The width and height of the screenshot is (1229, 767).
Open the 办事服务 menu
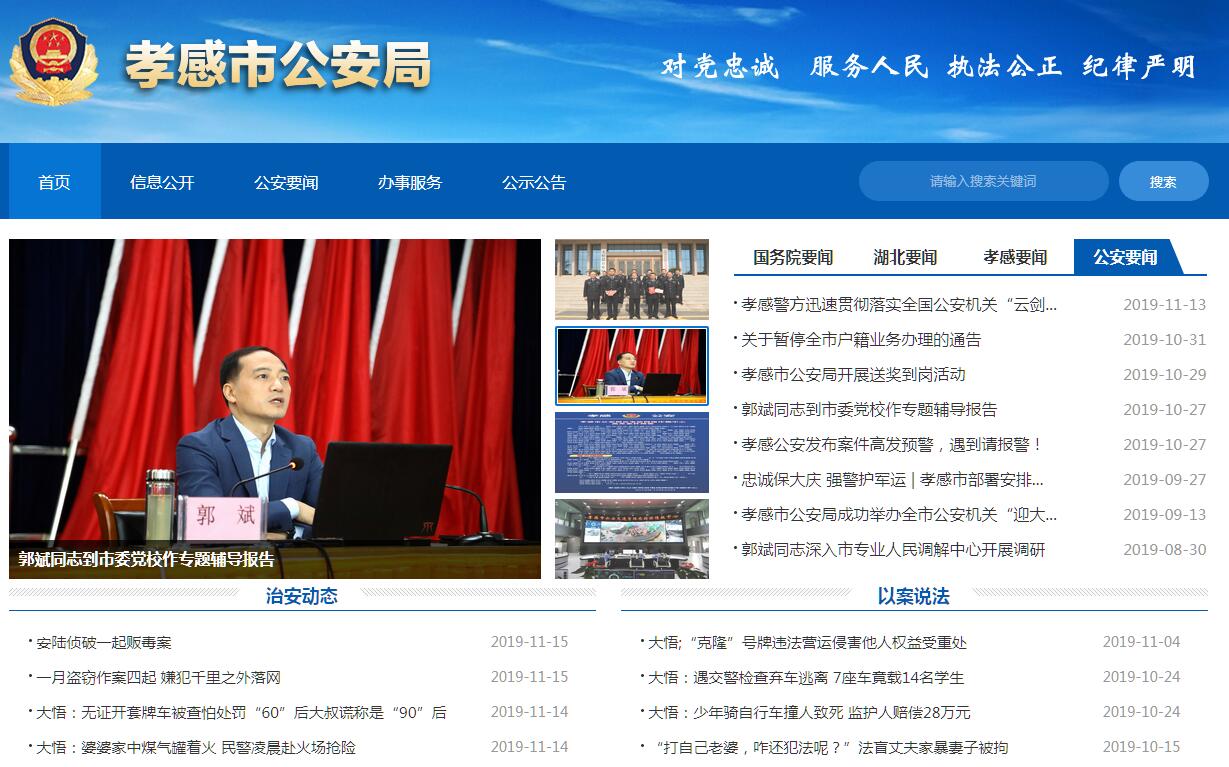tap(410, 182)
